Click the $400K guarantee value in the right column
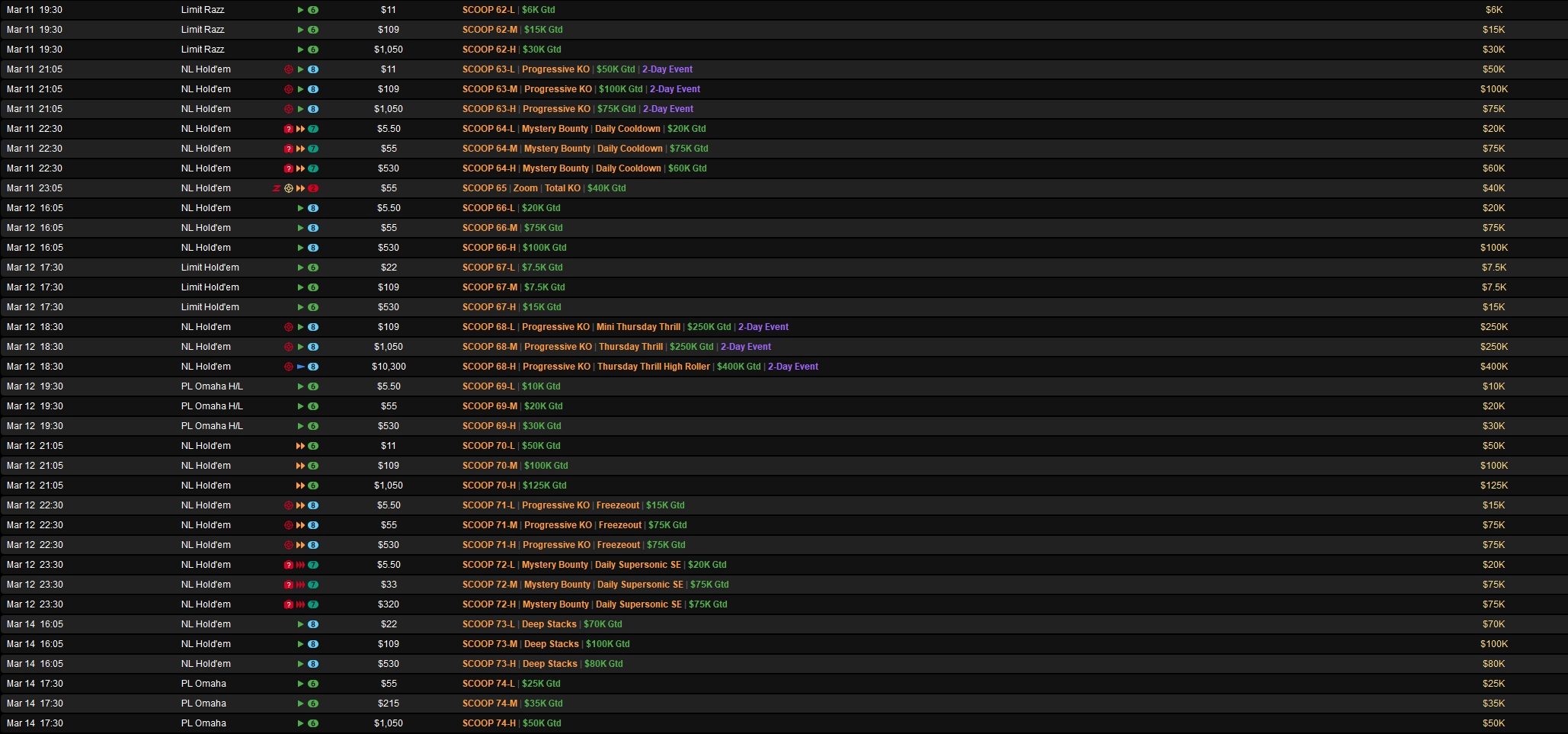The image size is (1568, 734). pos(1493,367)
